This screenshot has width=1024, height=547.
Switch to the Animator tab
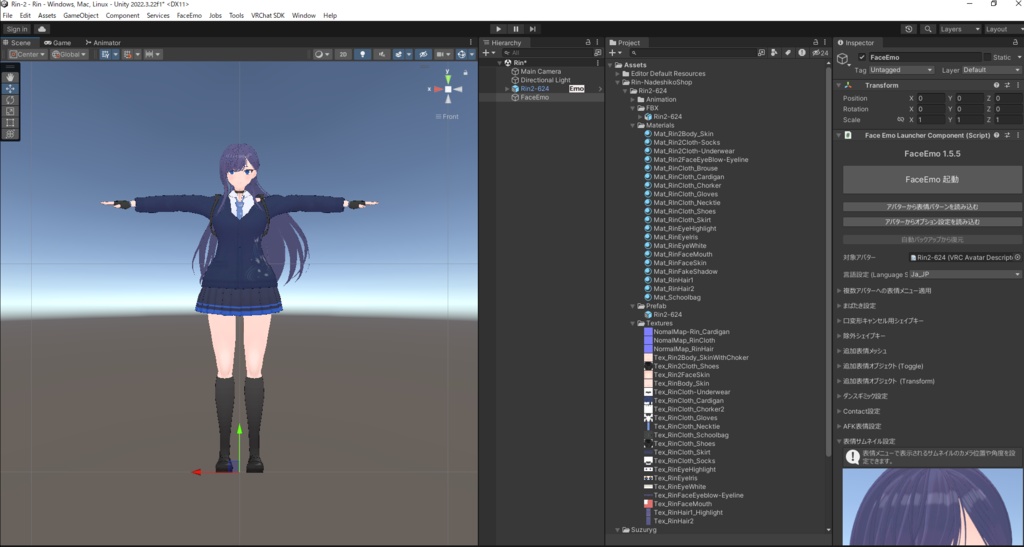click(103, 42)
